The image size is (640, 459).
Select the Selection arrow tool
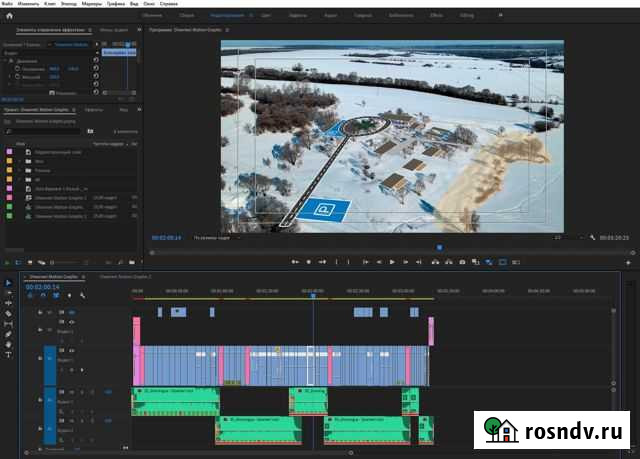pos(8,283)
